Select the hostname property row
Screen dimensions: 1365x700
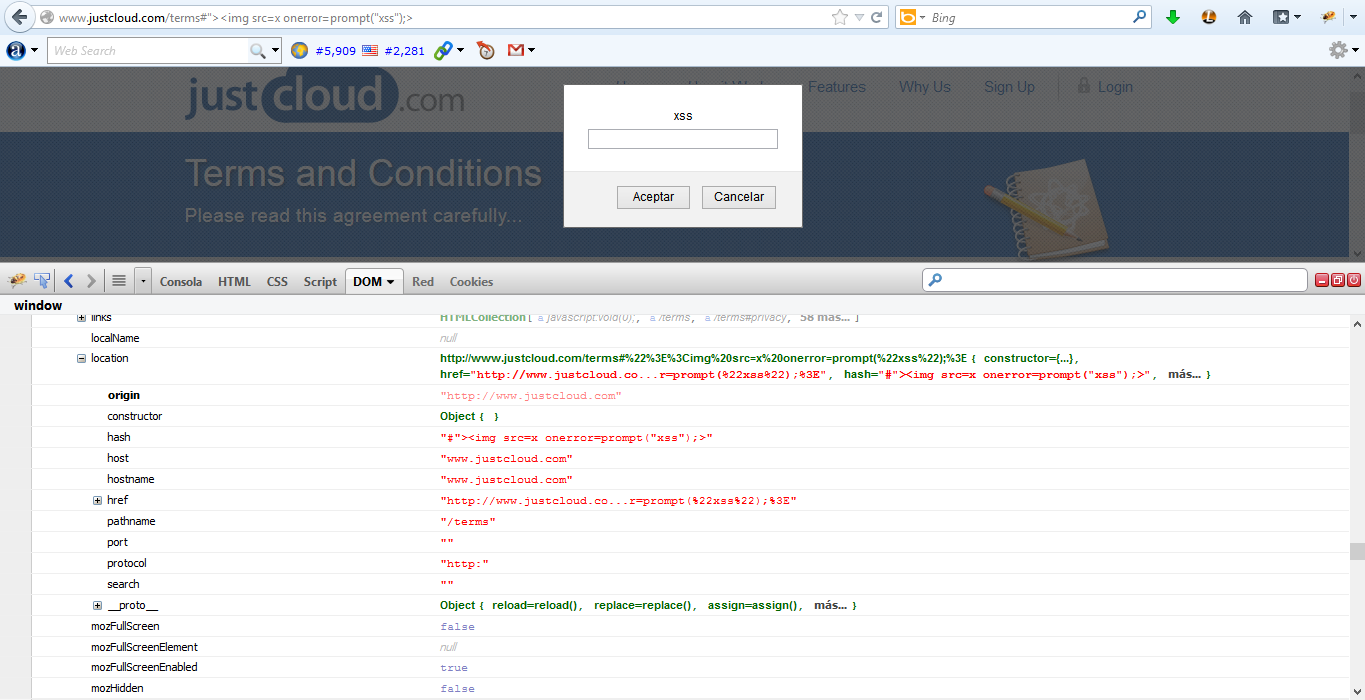(690, 479)
